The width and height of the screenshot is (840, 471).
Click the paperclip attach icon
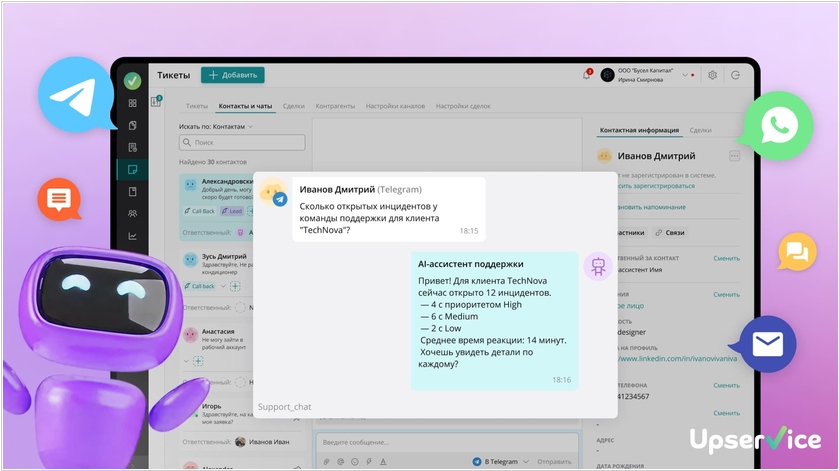(326, 461)
